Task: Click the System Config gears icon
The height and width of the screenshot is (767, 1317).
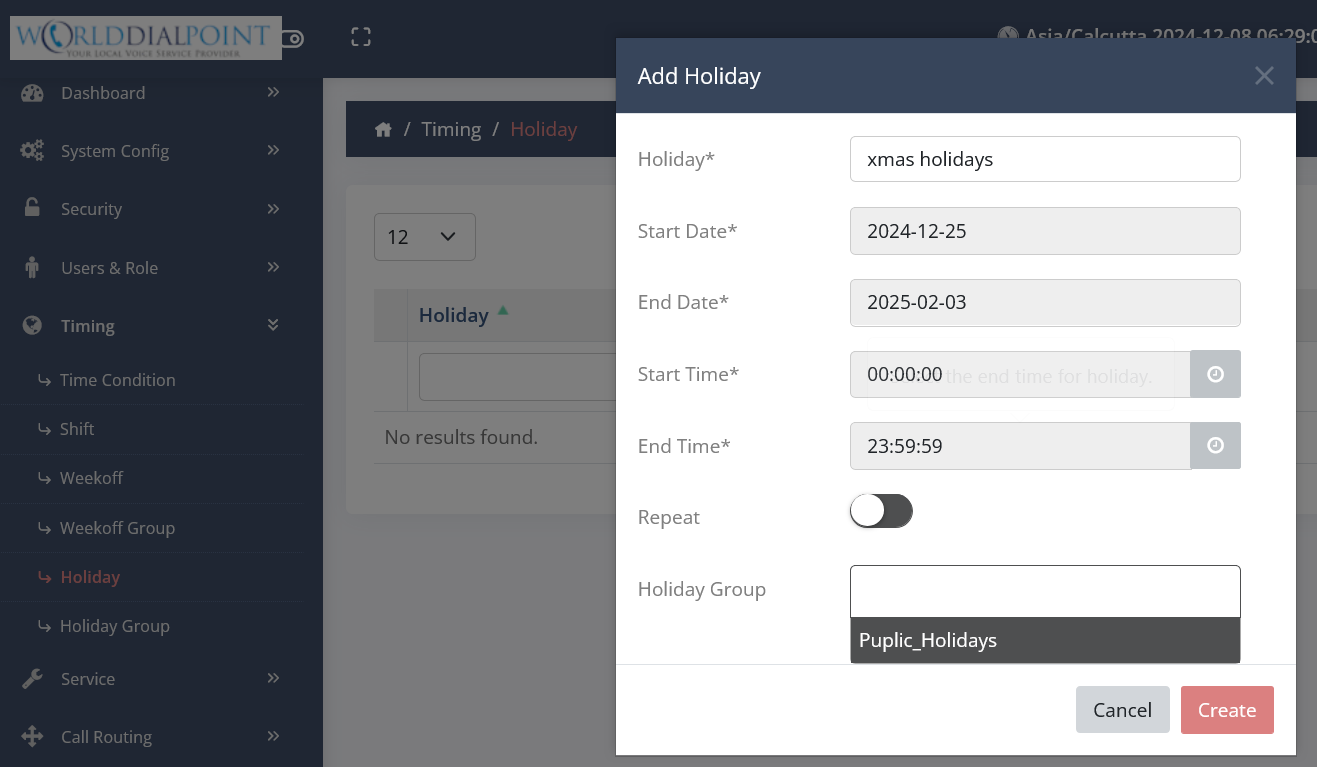Action: [32, 151]
